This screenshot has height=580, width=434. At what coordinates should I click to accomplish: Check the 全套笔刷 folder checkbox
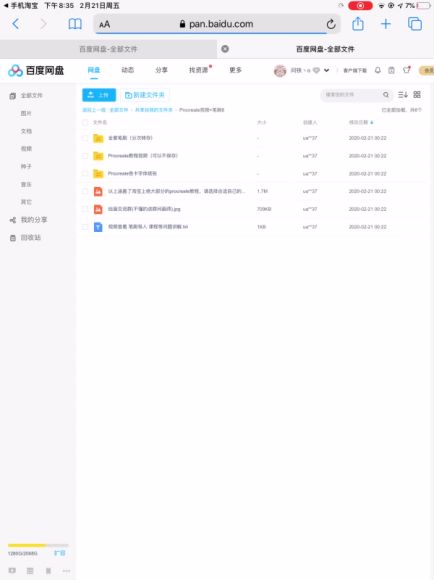coord(85,138)
